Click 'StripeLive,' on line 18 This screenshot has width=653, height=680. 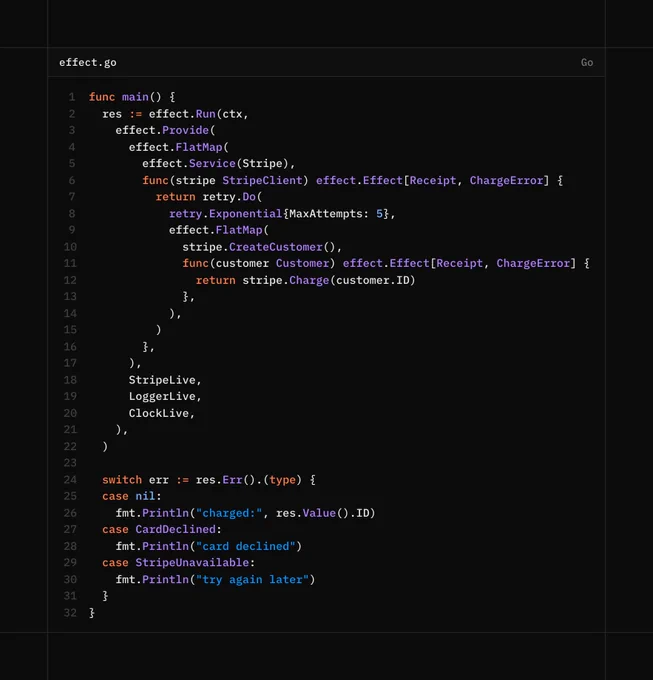[x=165, y=380]
